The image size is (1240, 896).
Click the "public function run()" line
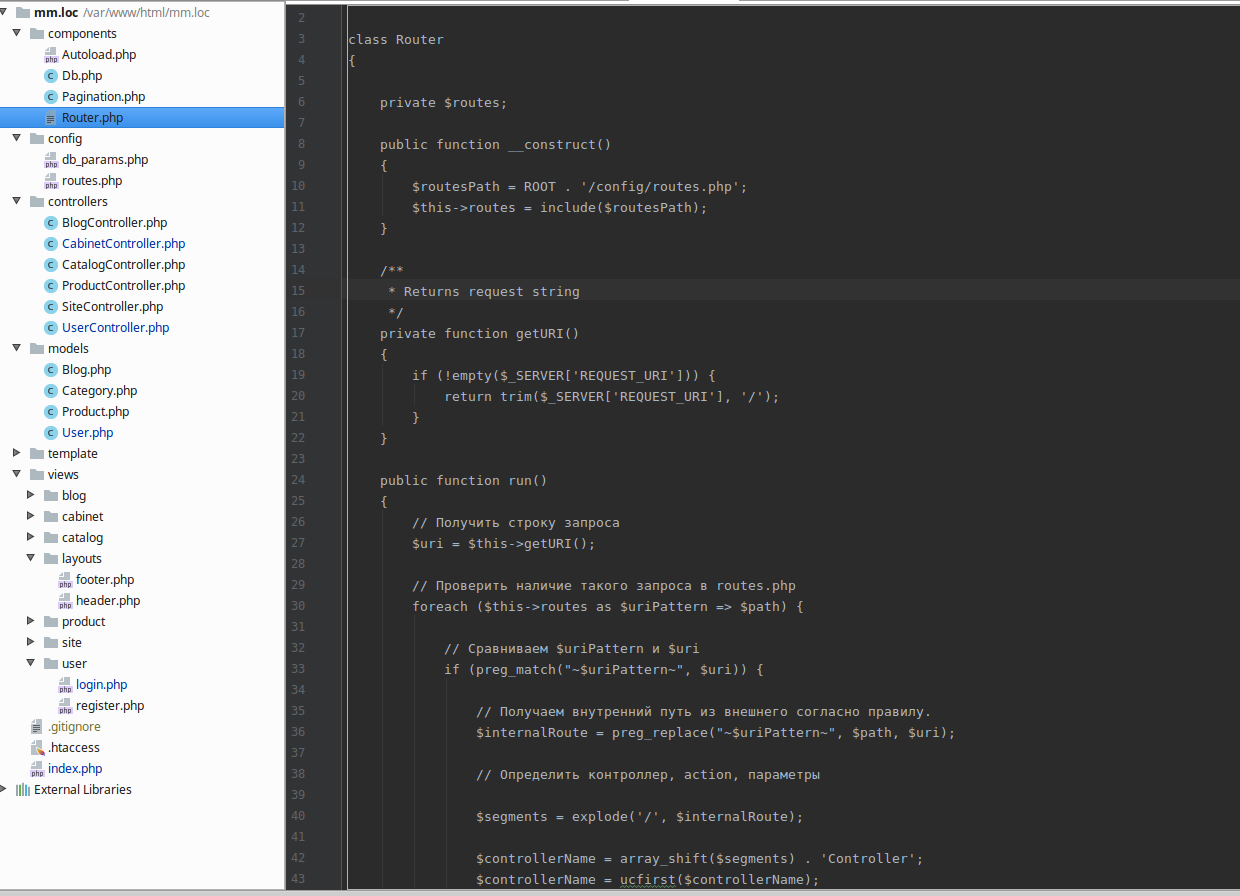point(464,480)
